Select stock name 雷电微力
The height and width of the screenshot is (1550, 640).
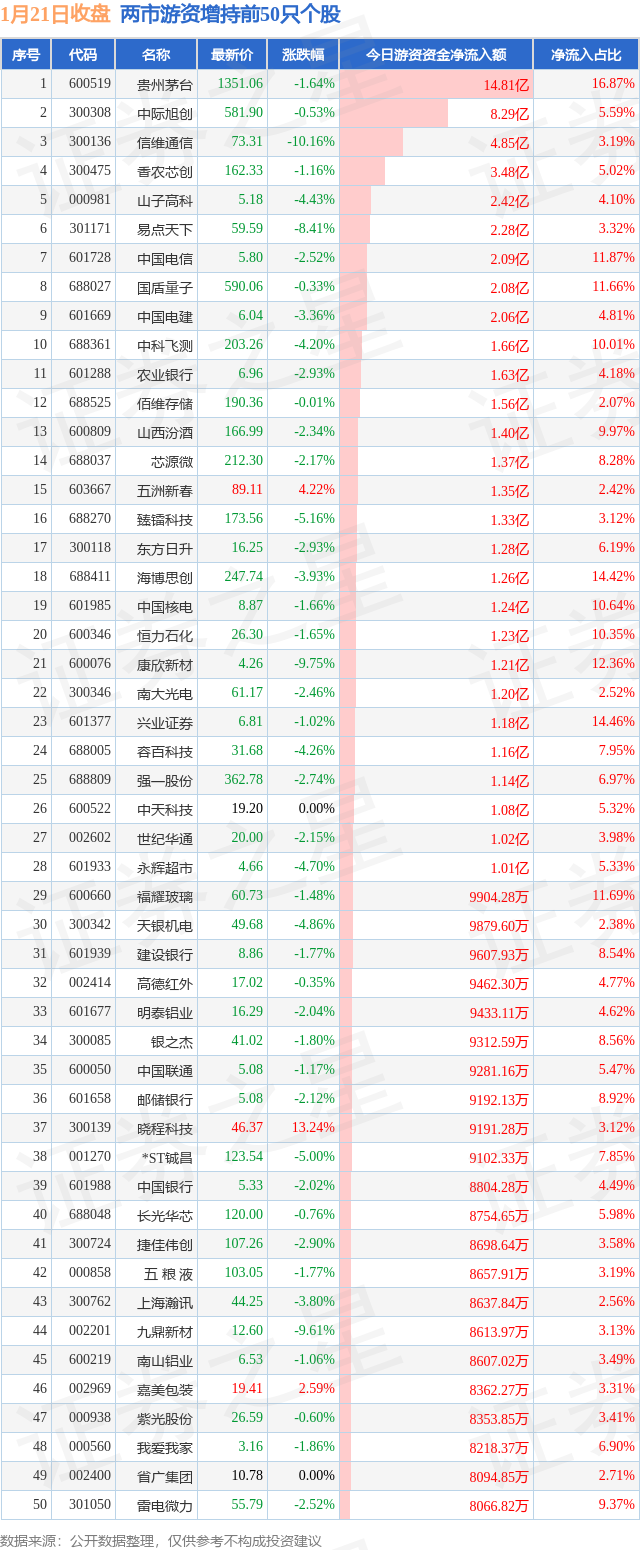[x=165, y=1505]
